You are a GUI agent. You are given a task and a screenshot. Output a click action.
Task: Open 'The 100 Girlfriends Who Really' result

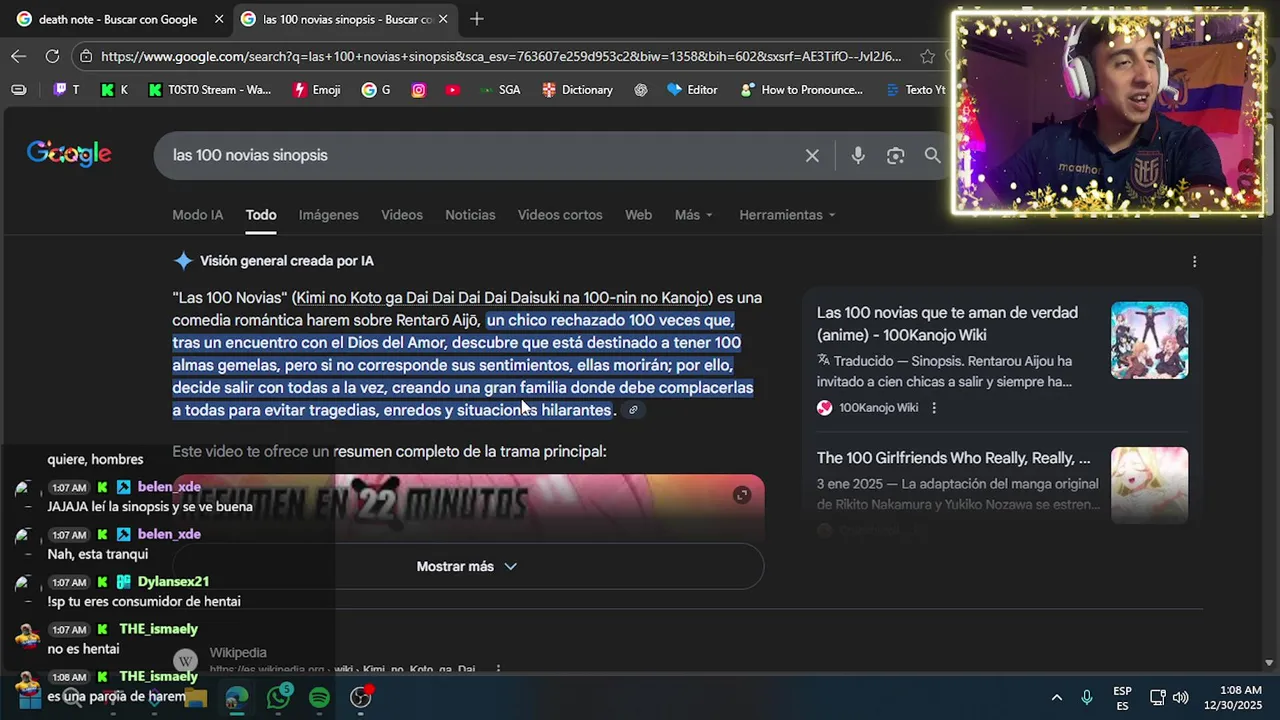click(x=953, y=458)
